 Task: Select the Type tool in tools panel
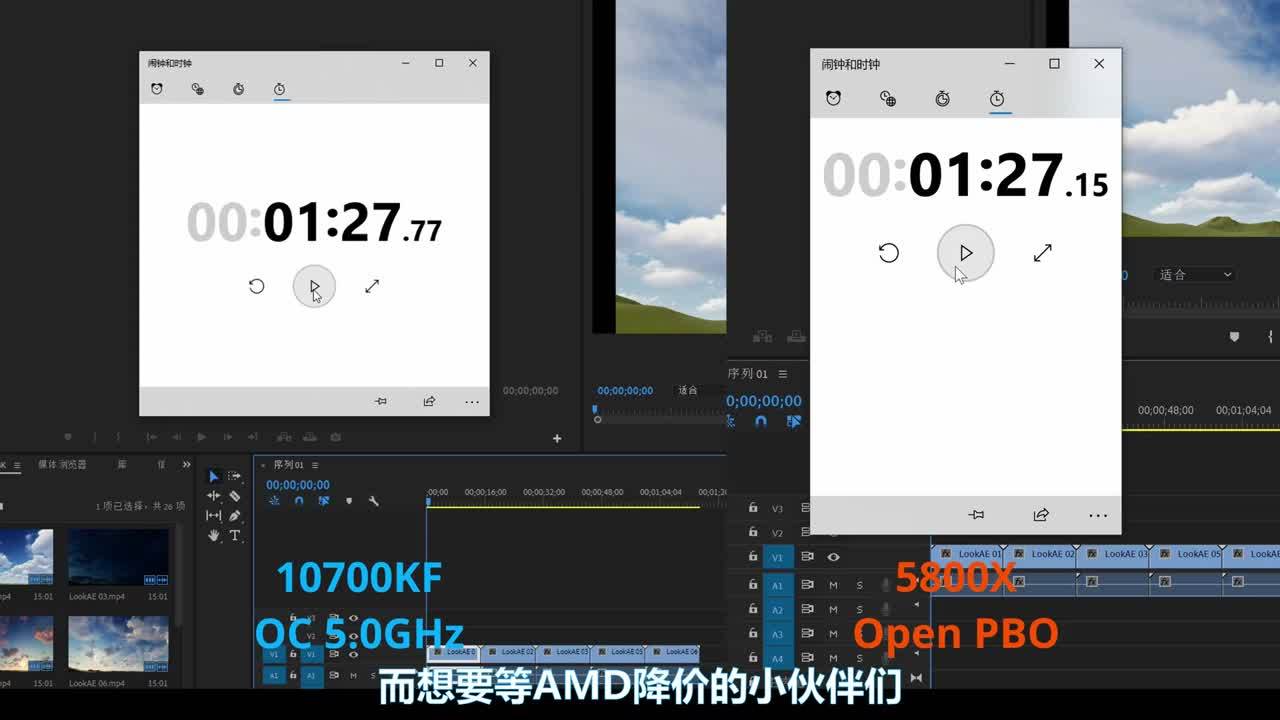[x=235, y=536]
